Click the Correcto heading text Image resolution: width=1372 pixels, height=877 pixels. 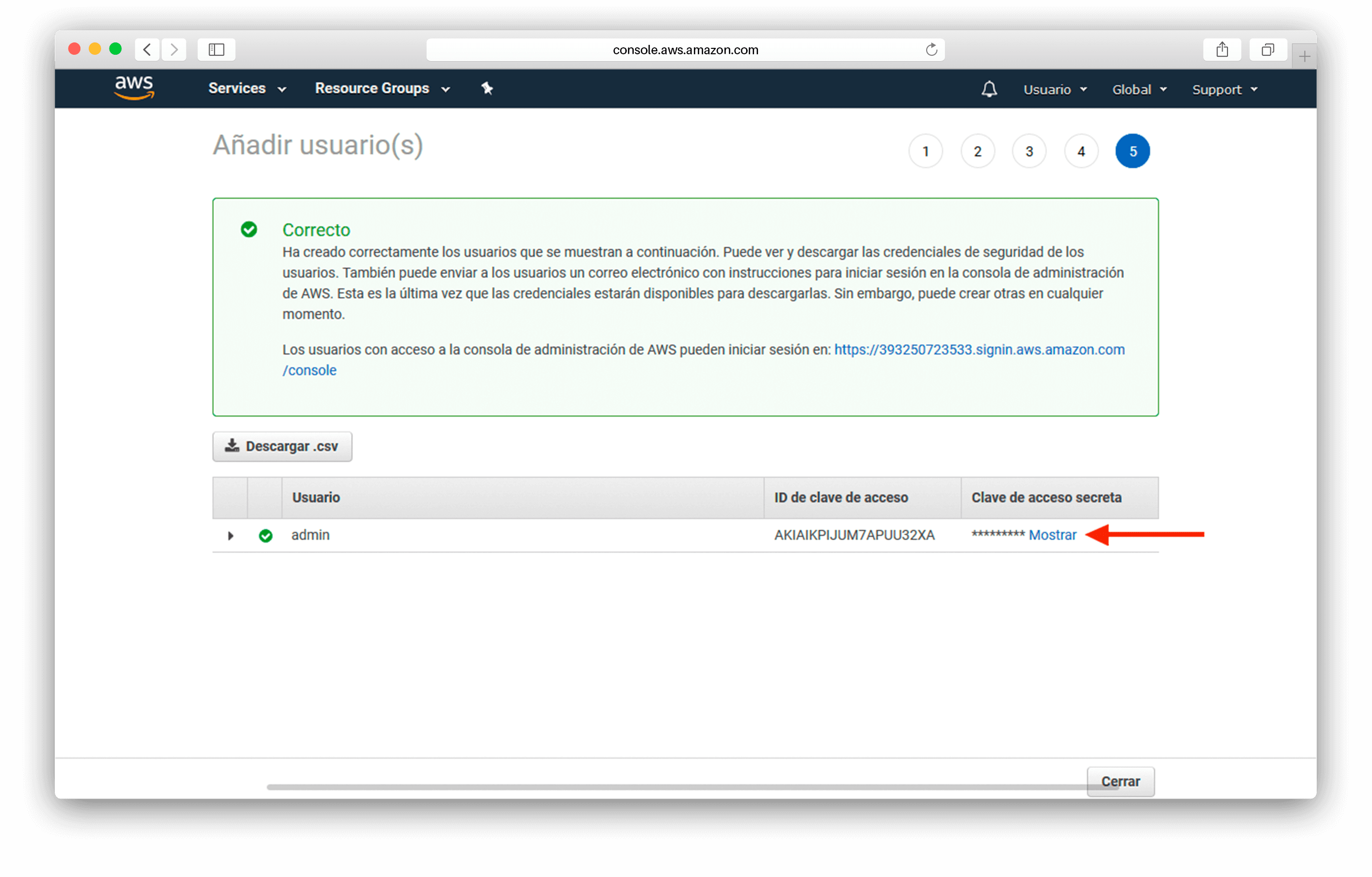click(x=316, y=230)
